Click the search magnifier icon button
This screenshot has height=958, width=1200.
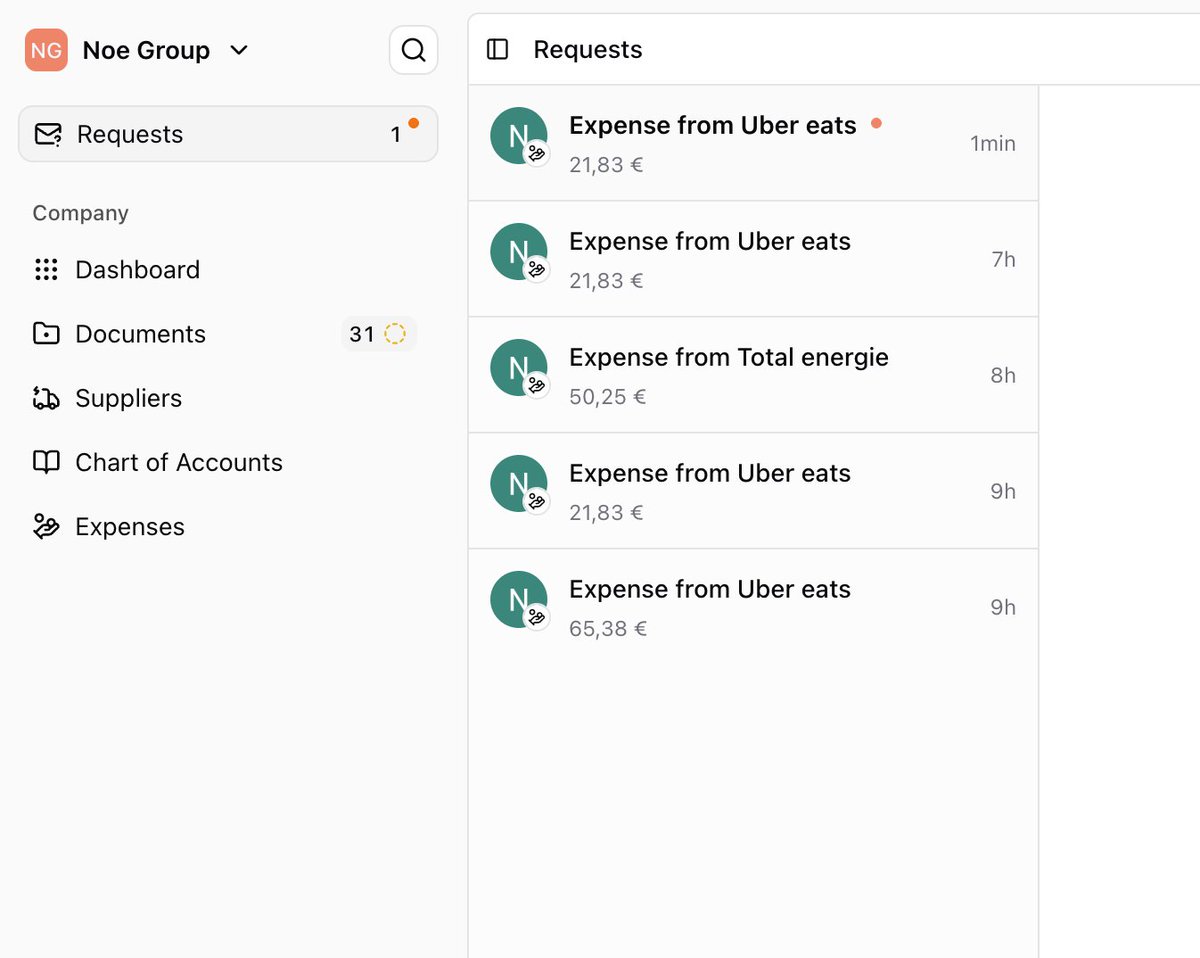(x=413, y=50)
